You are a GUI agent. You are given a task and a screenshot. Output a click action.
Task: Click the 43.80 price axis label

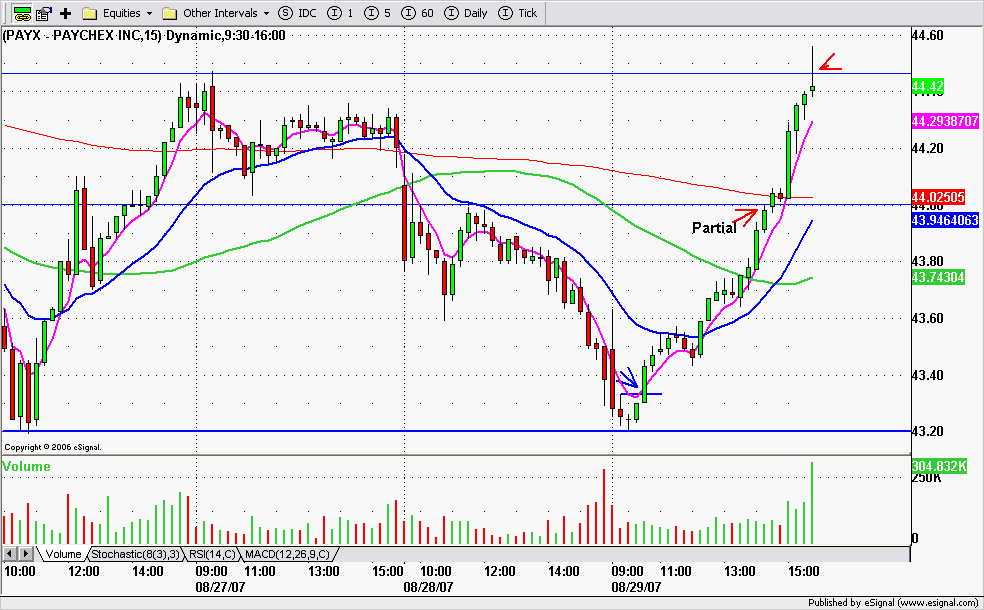coord(927,262)
